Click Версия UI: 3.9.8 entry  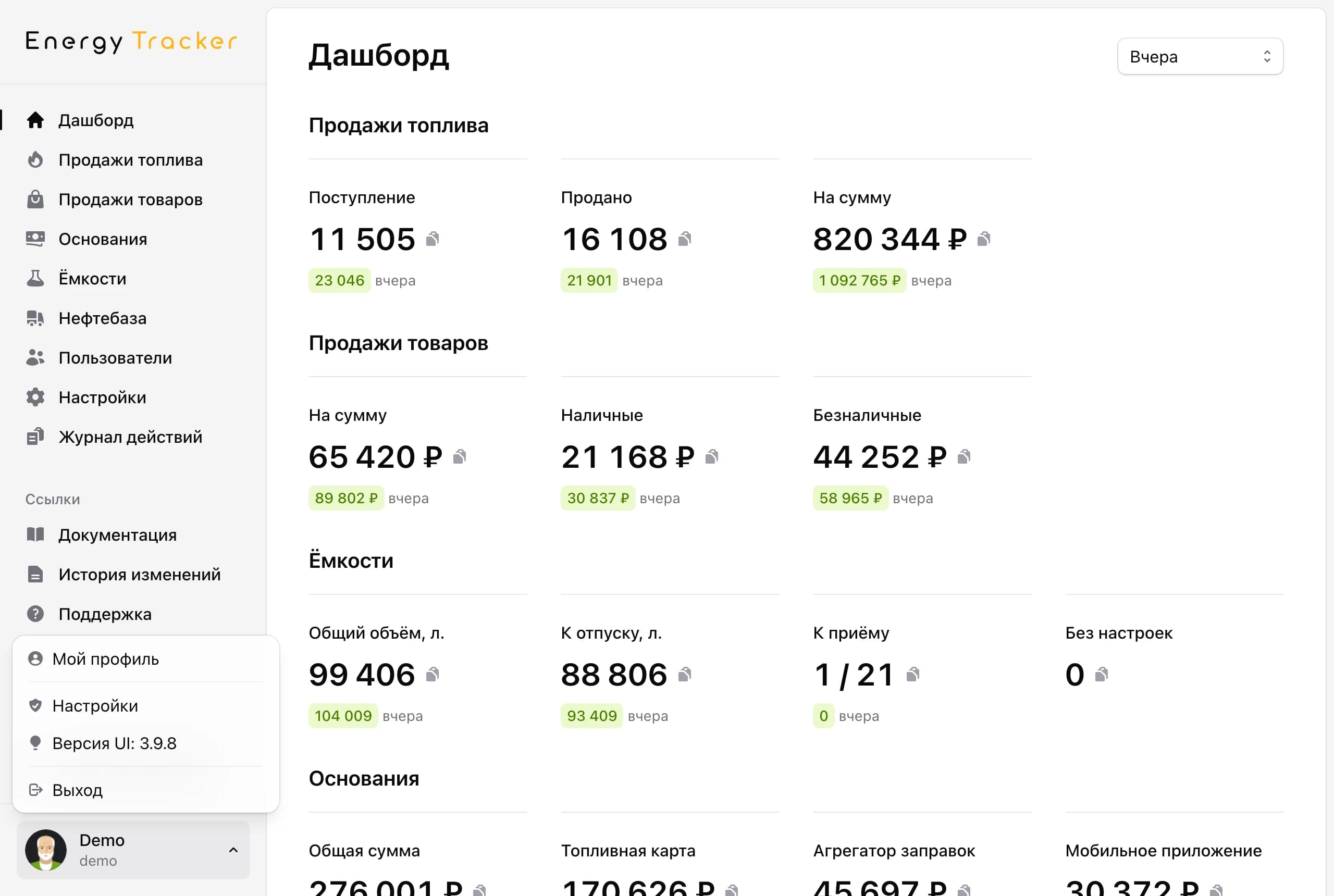pos(146,743)
